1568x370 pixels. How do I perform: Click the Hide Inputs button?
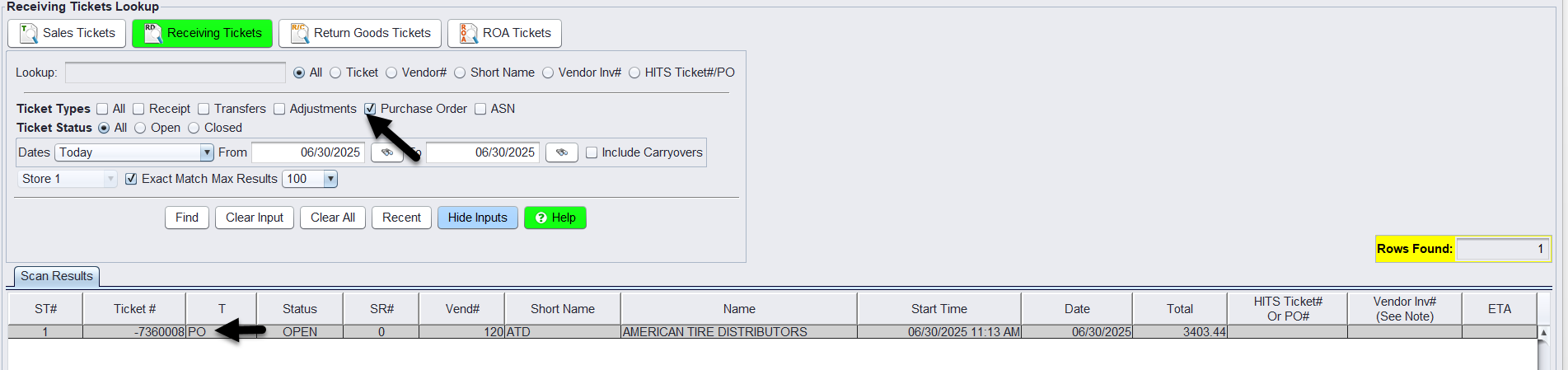tap(478, 218)
